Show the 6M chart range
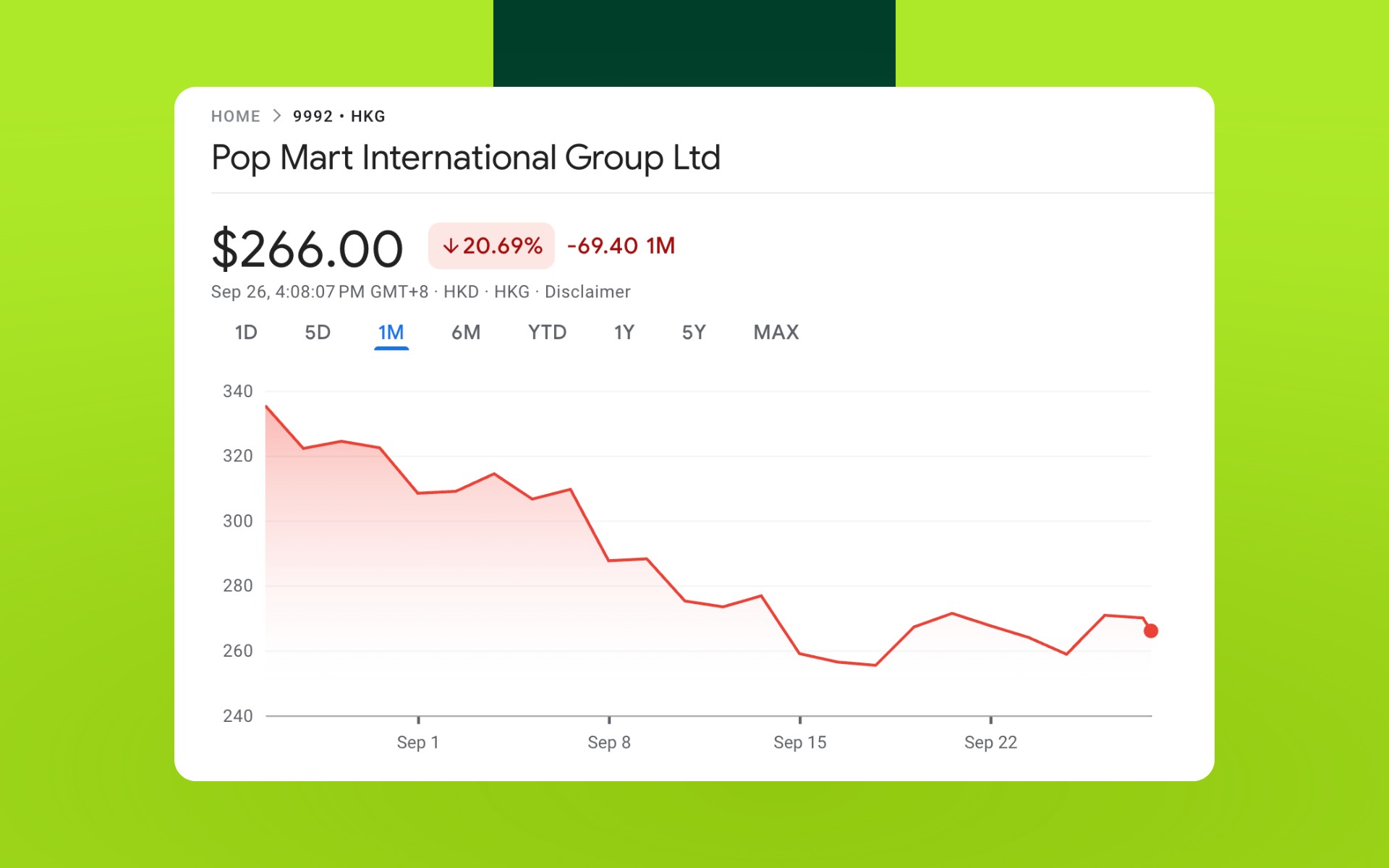This screenshot has height=868, width=1389. (466, 333)
